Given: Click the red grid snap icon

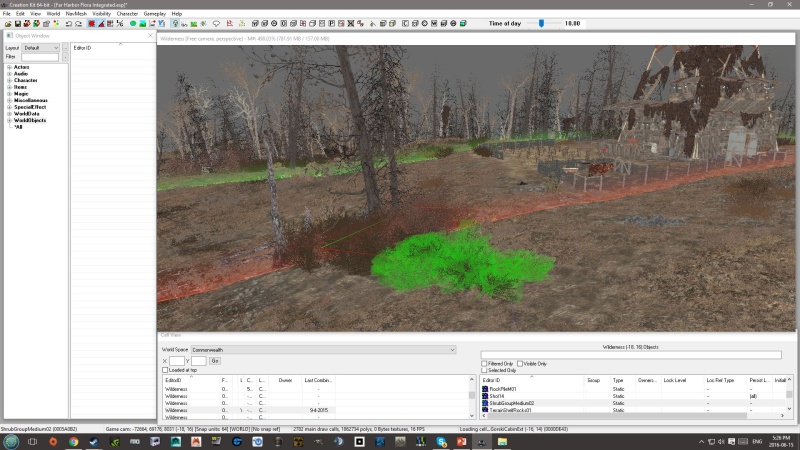Looking at the screenshot, I should (x=110, y=23).
